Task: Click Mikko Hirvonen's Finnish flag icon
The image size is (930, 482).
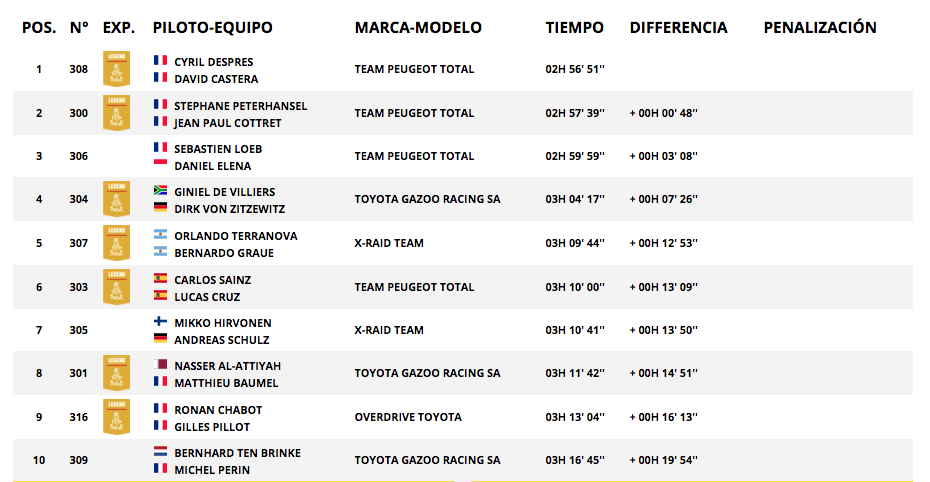Action: point(160,321)
